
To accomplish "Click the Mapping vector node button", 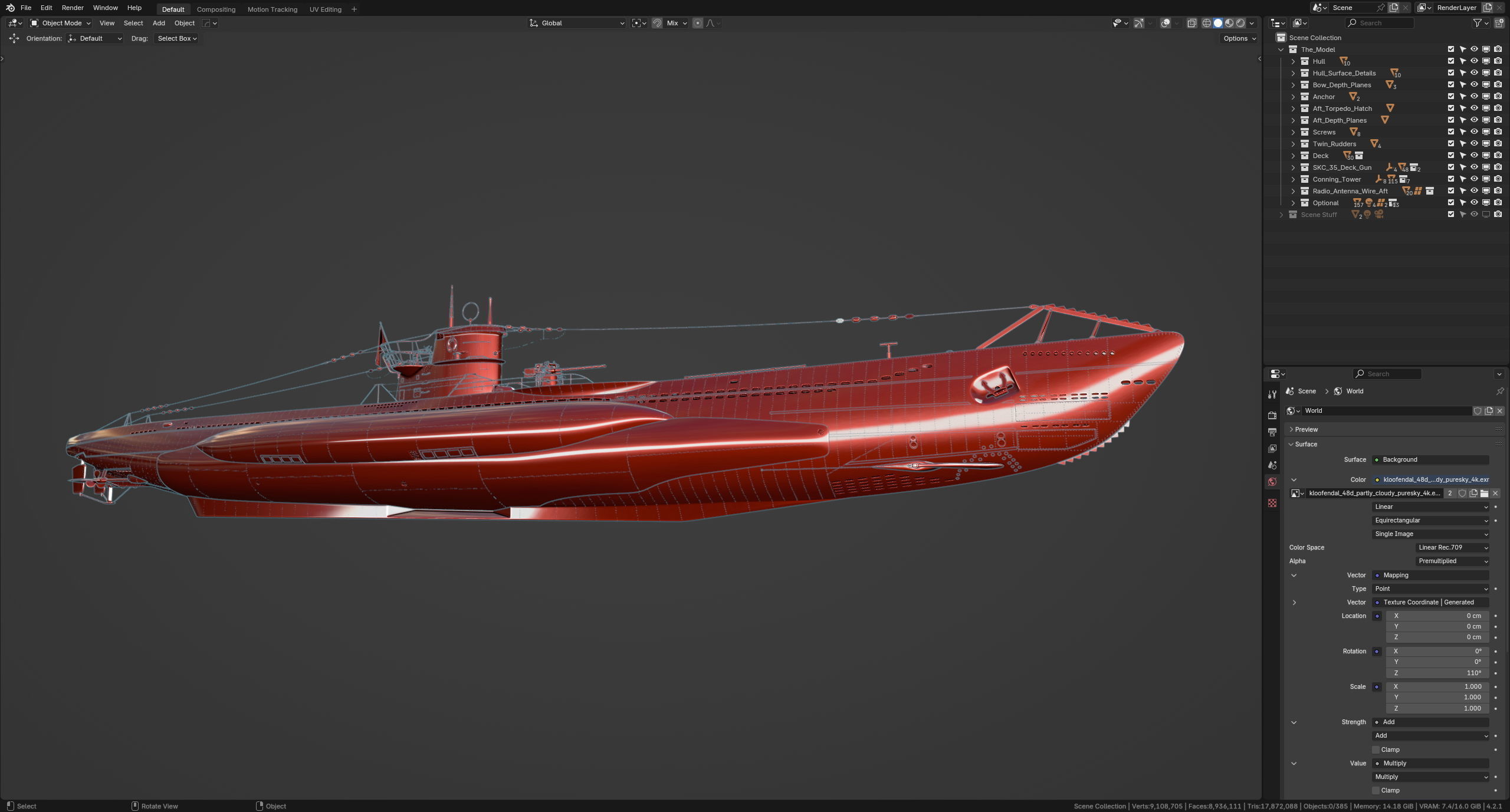I will pyautogui.click(x=1430, y=575).
